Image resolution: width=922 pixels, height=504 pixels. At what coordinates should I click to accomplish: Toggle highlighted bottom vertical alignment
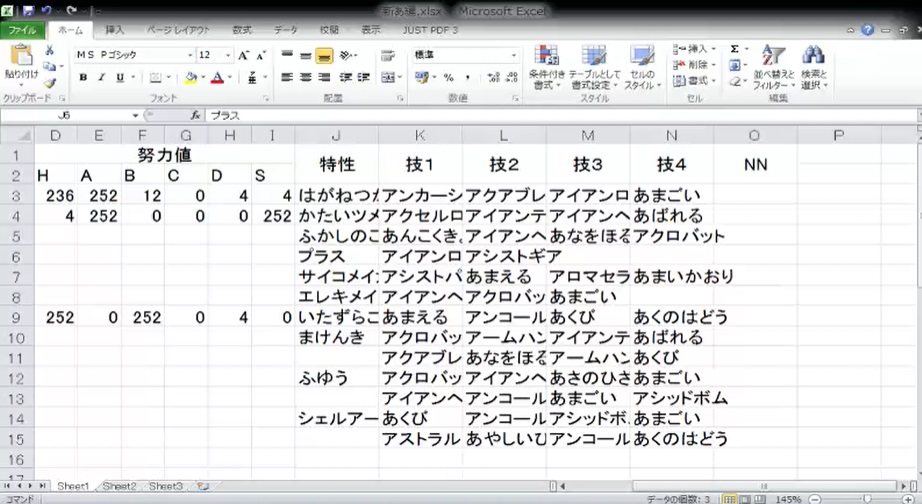tap(324, 55)
